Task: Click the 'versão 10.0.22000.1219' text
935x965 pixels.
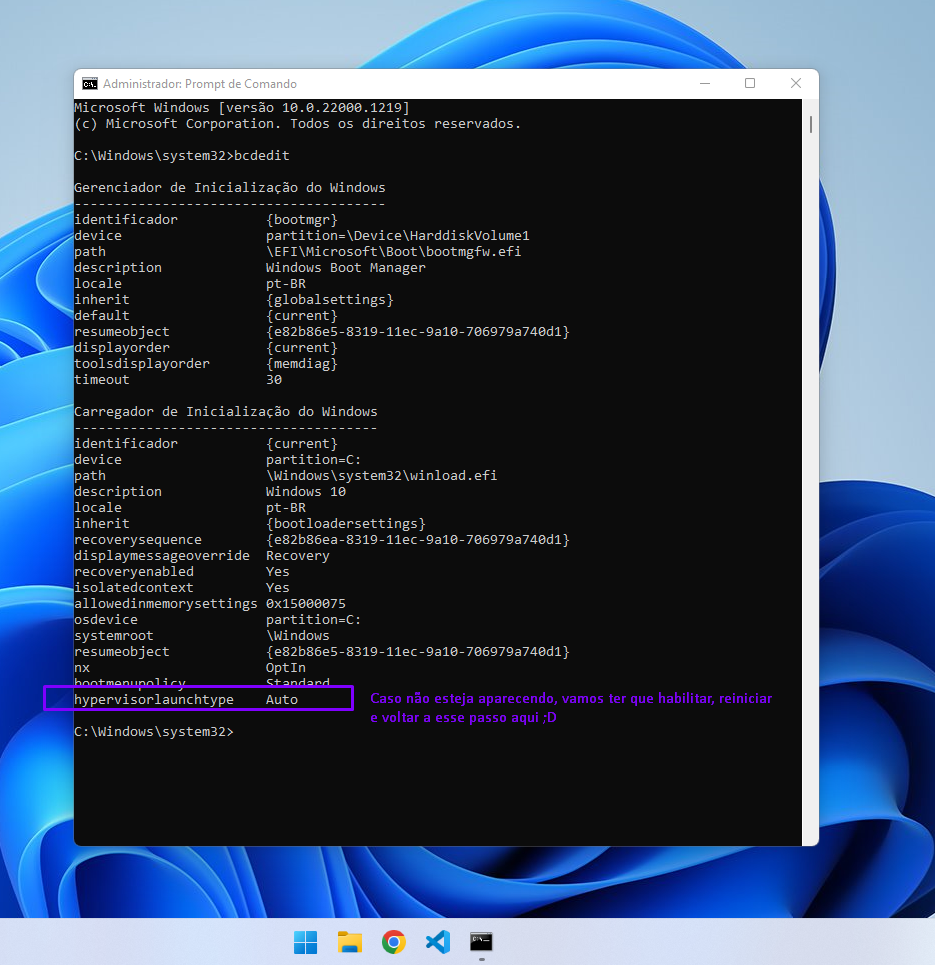Action: point(314,108)
